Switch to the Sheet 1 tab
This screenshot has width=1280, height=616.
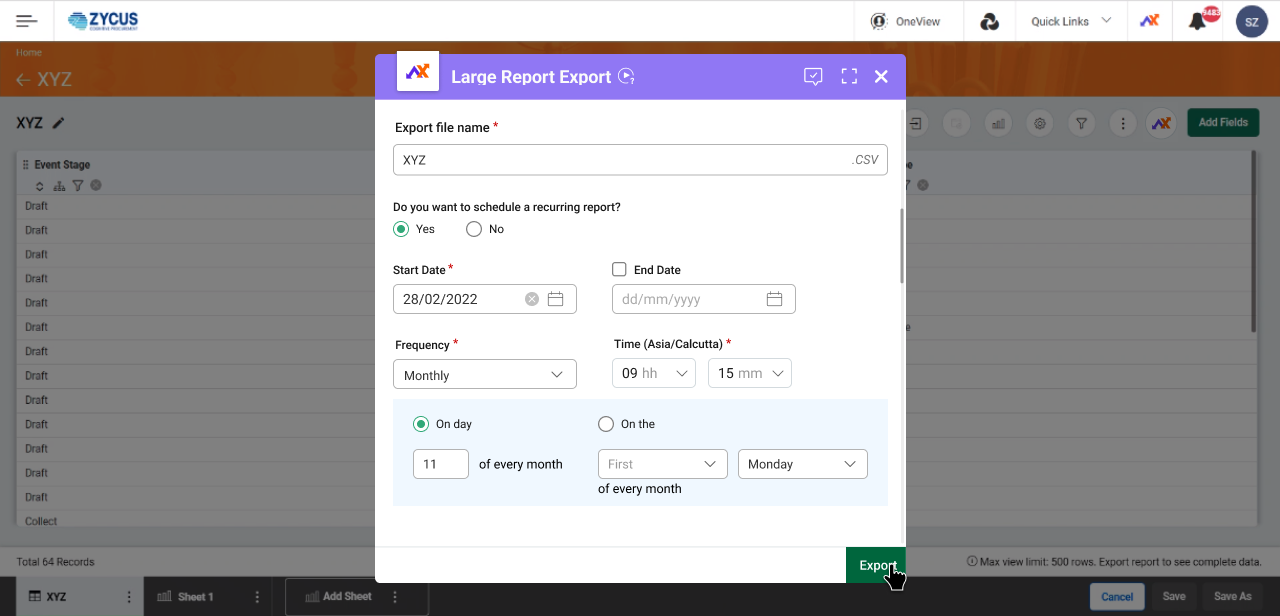(194, 595)
